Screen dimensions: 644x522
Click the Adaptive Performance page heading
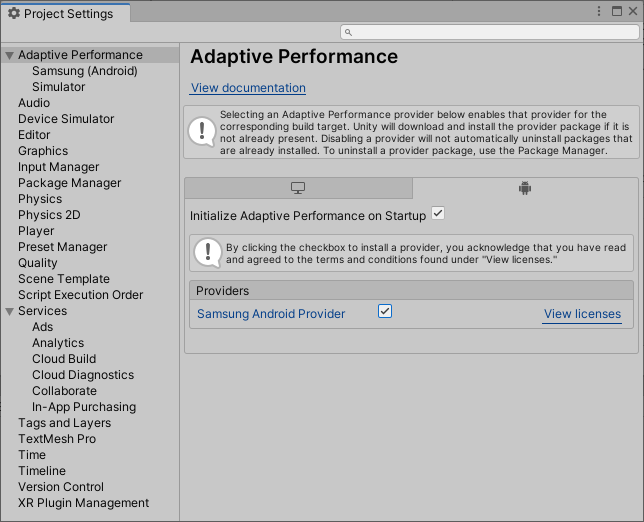294,56
